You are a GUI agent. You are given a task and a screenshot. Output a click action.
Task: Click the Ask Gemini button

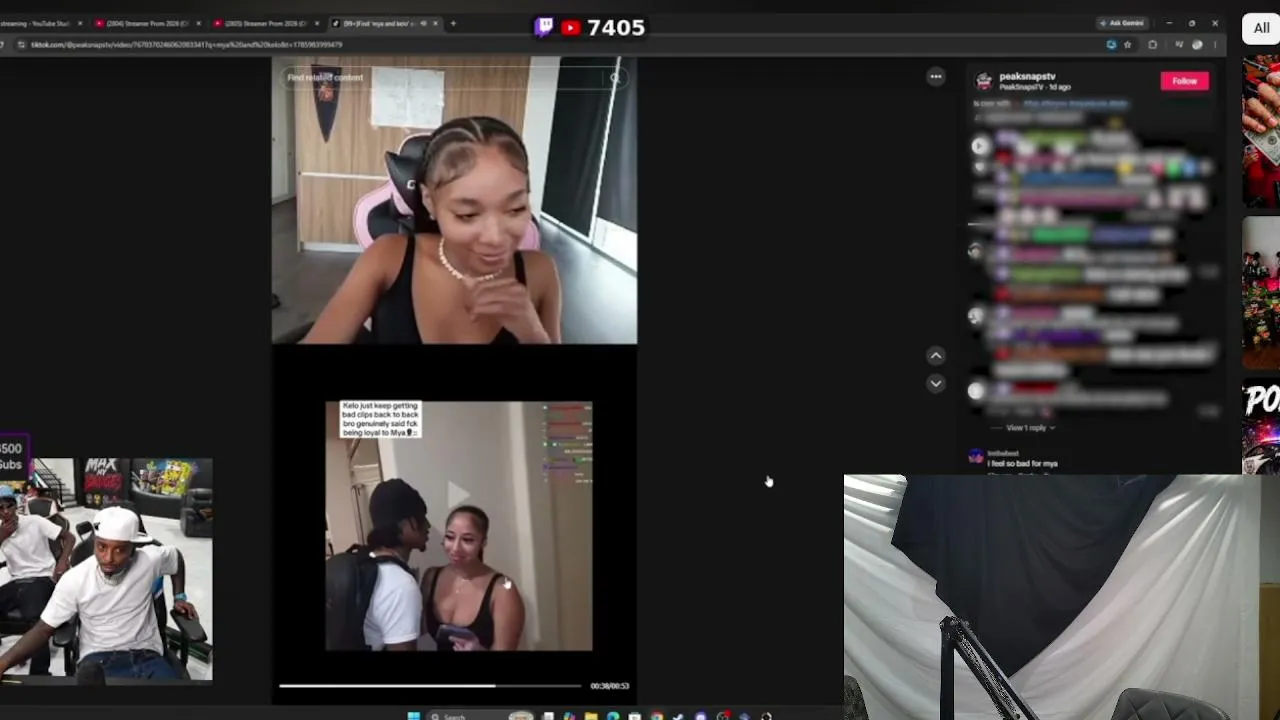[1121, 23]
